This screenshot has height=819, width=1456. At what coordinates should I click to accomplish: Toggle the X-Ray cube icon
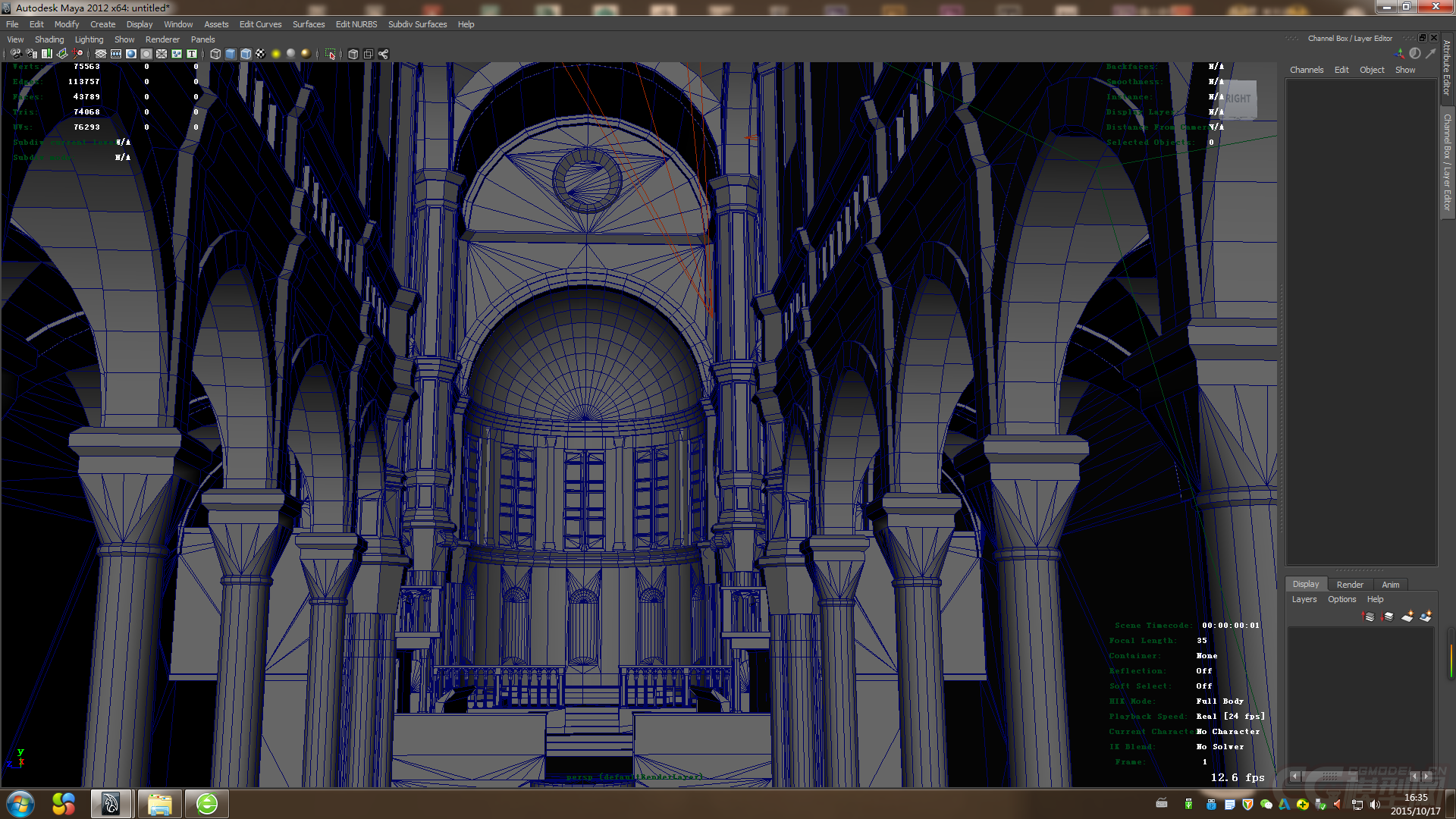[x=353, y=54]
